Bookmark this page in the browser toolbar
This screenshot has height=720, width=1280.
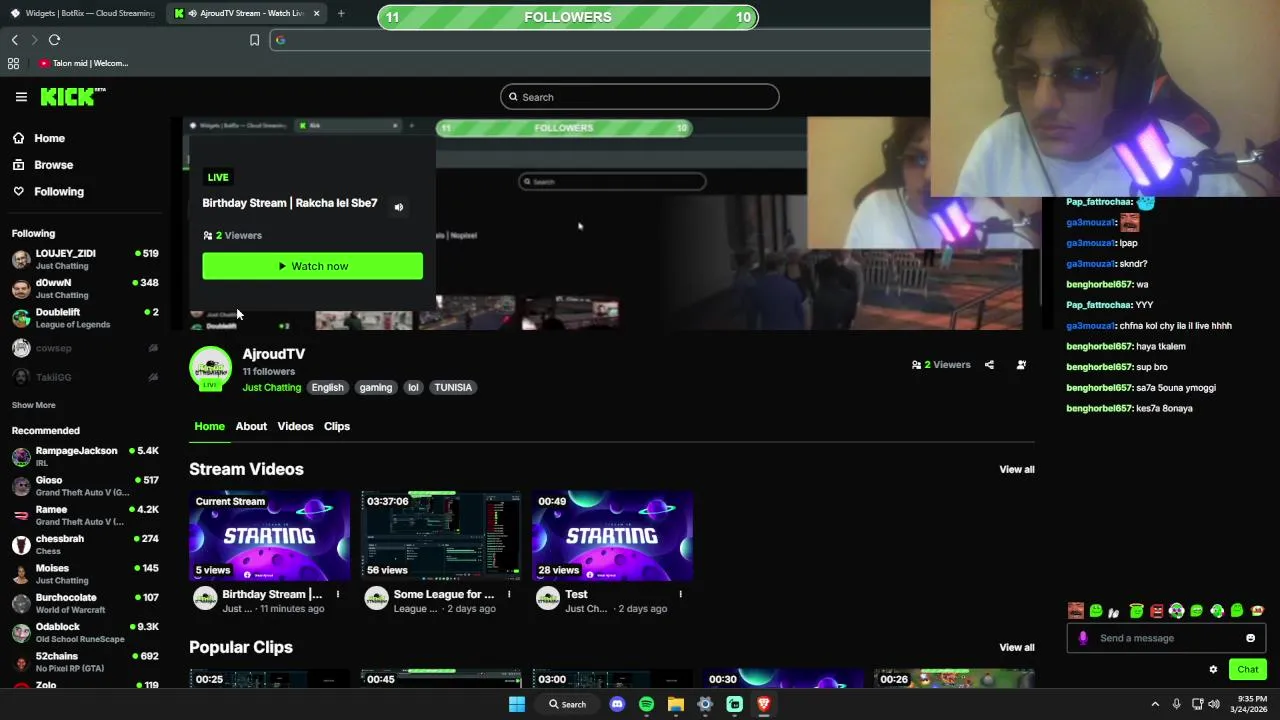254,40
